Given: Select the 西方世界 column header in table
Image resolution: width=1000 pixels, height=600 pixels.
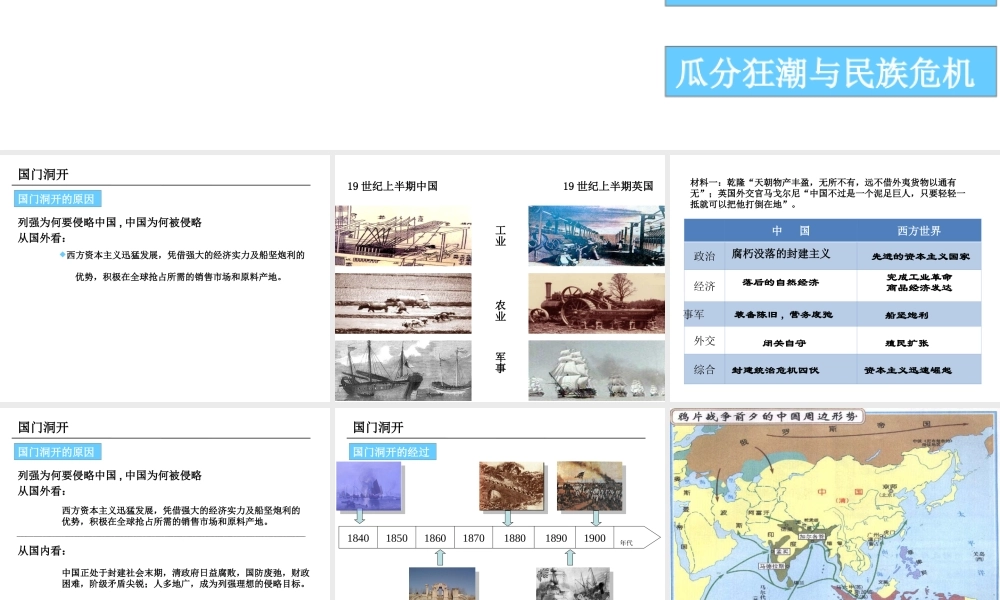Looking at the screenshot, I should [919, 231].
